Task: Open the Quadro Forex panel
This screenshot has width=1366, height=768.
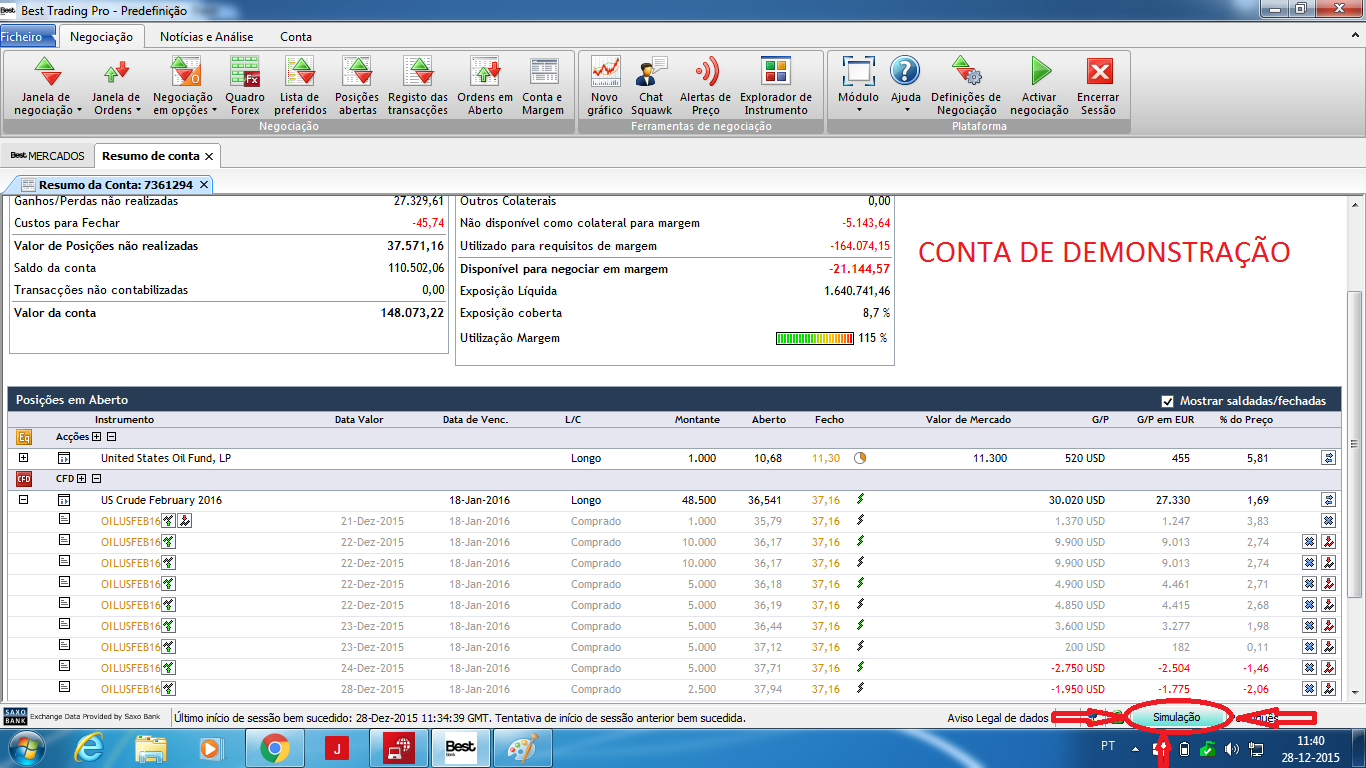Action: [245, 85]
